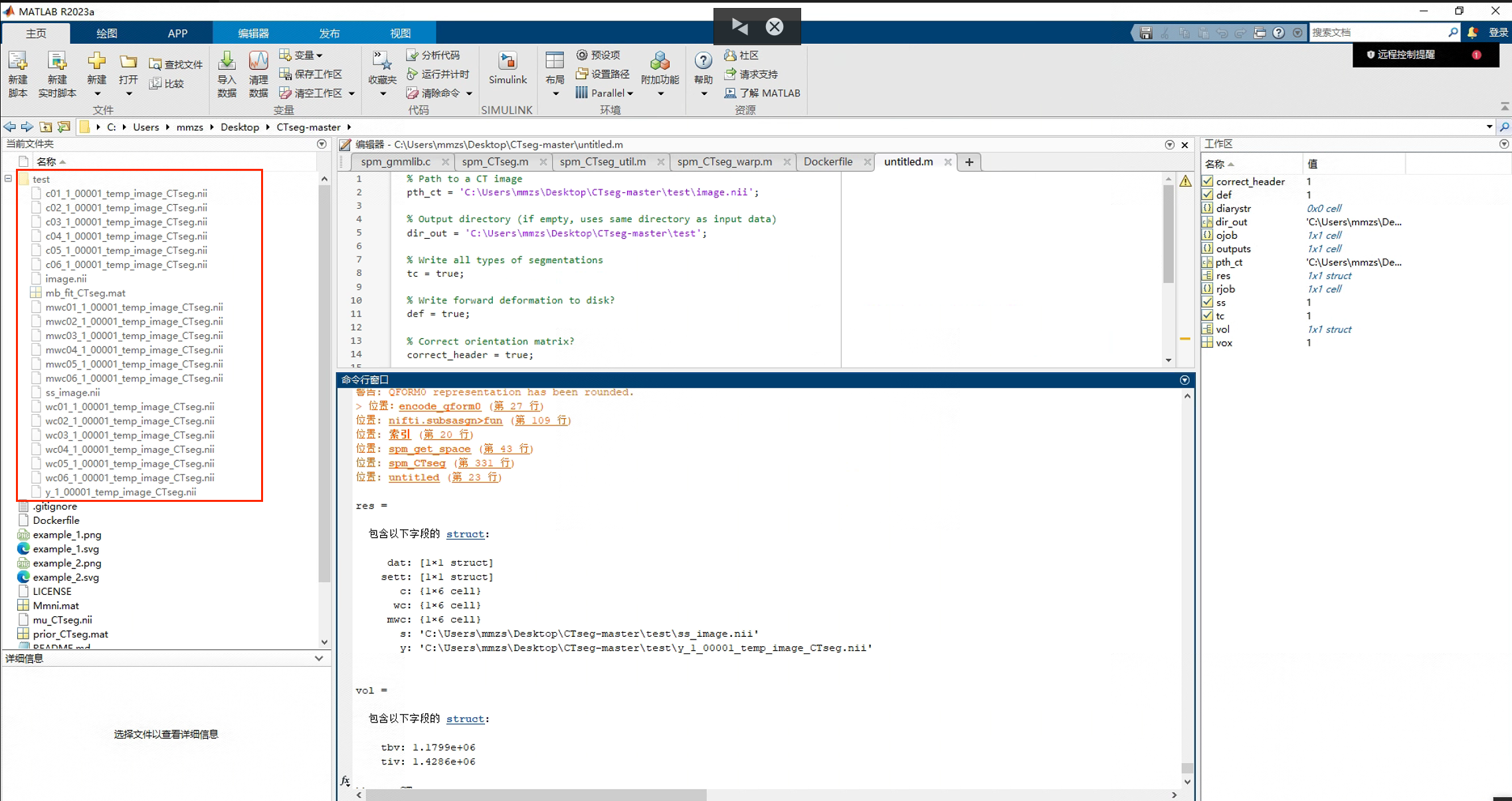Toggle the def workspace variable checkbox

tap(1208, 195)
